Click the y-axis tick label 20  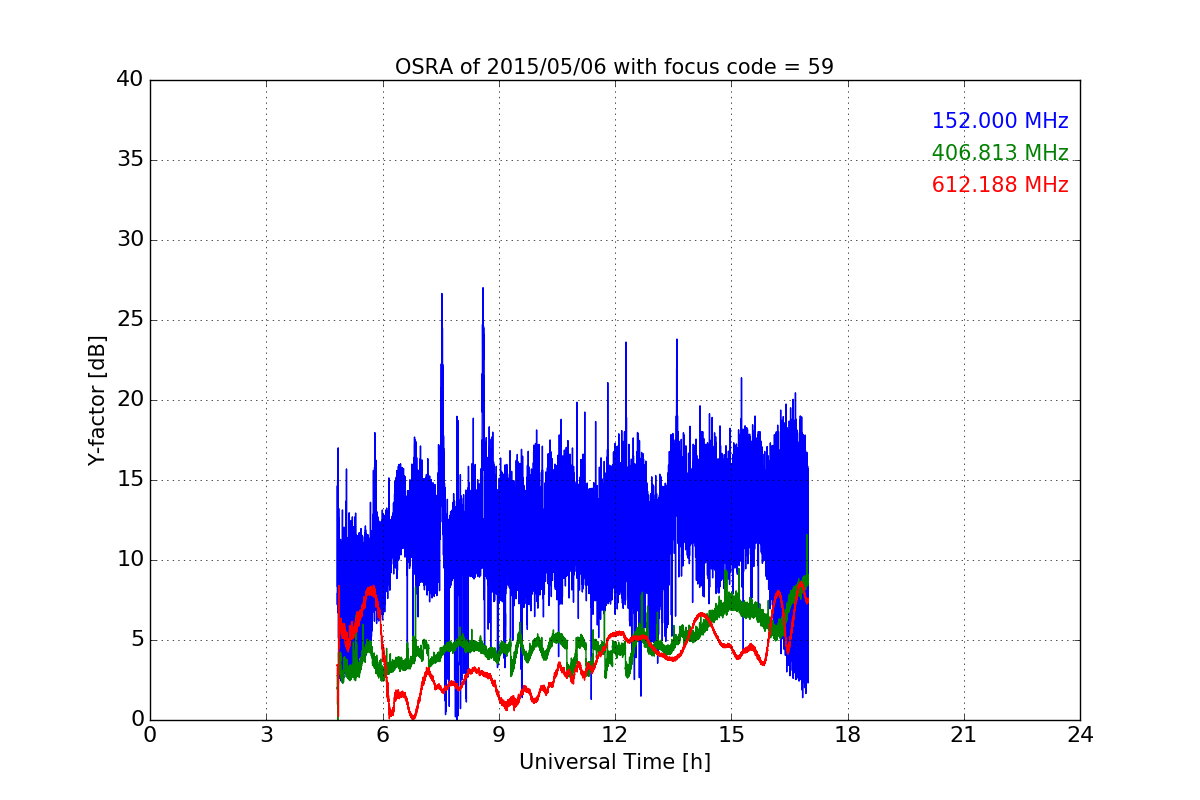[x=130, y=400]
